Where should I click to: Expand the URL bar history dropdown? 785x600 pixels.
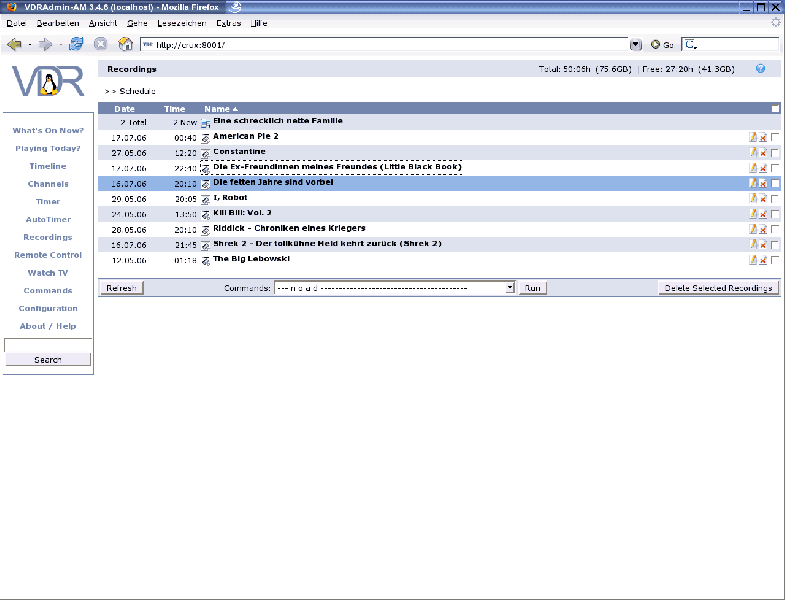(x=636, y=44)
